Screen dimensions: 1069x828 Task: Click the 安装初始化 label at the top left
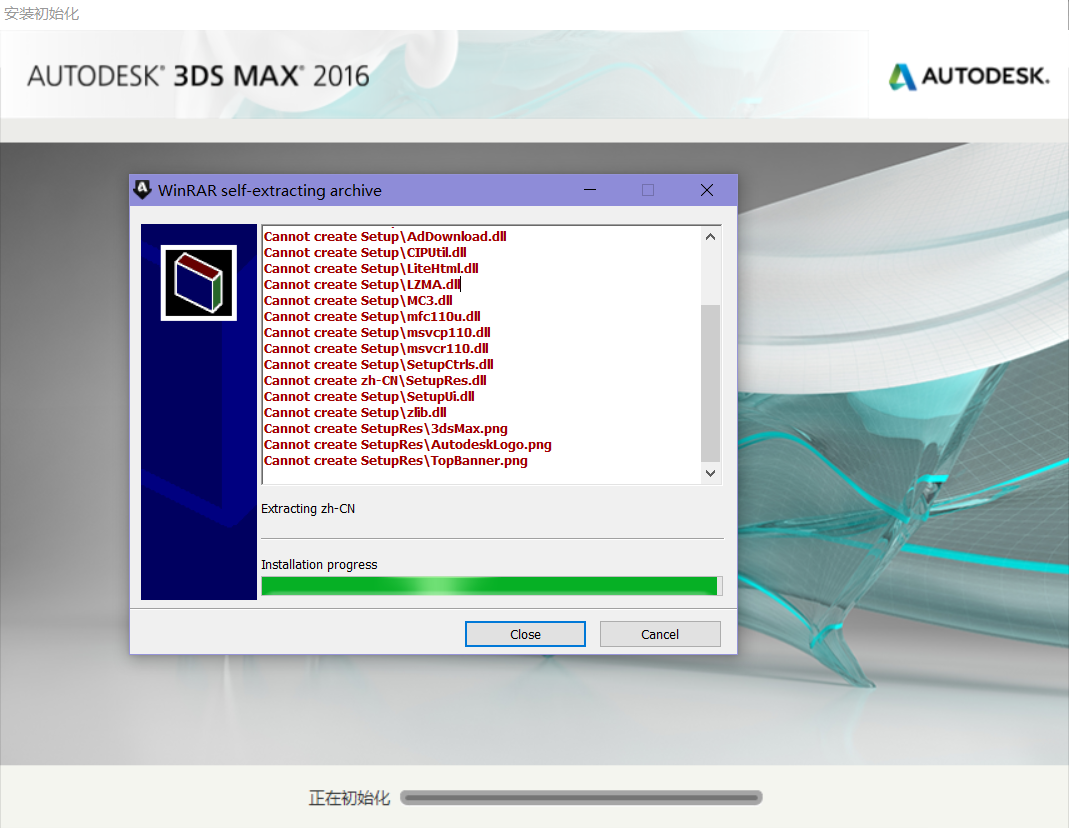(41, 14)
